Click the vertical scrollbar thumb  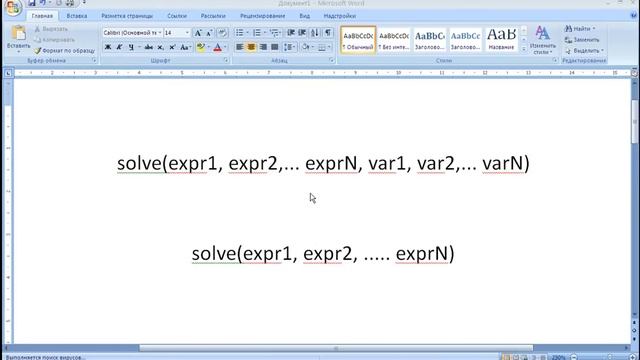pos(635,121)
